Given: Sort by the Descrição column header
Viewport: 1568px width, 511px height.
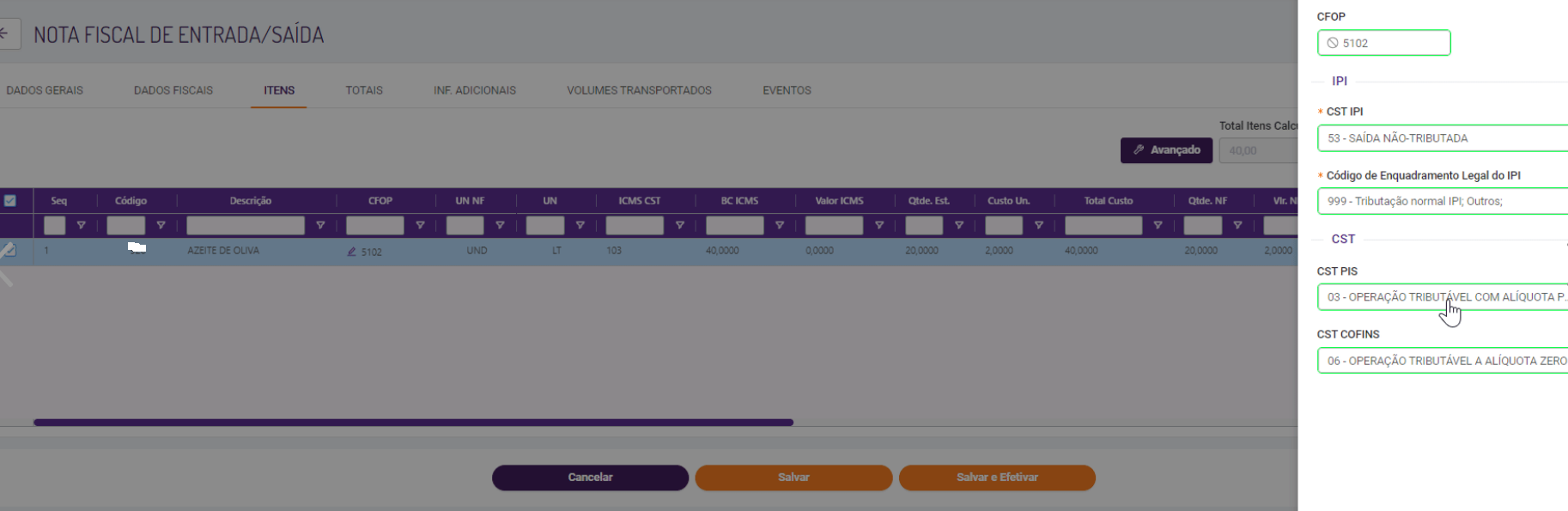Looking at the screenshot, I should pos(251,201).
